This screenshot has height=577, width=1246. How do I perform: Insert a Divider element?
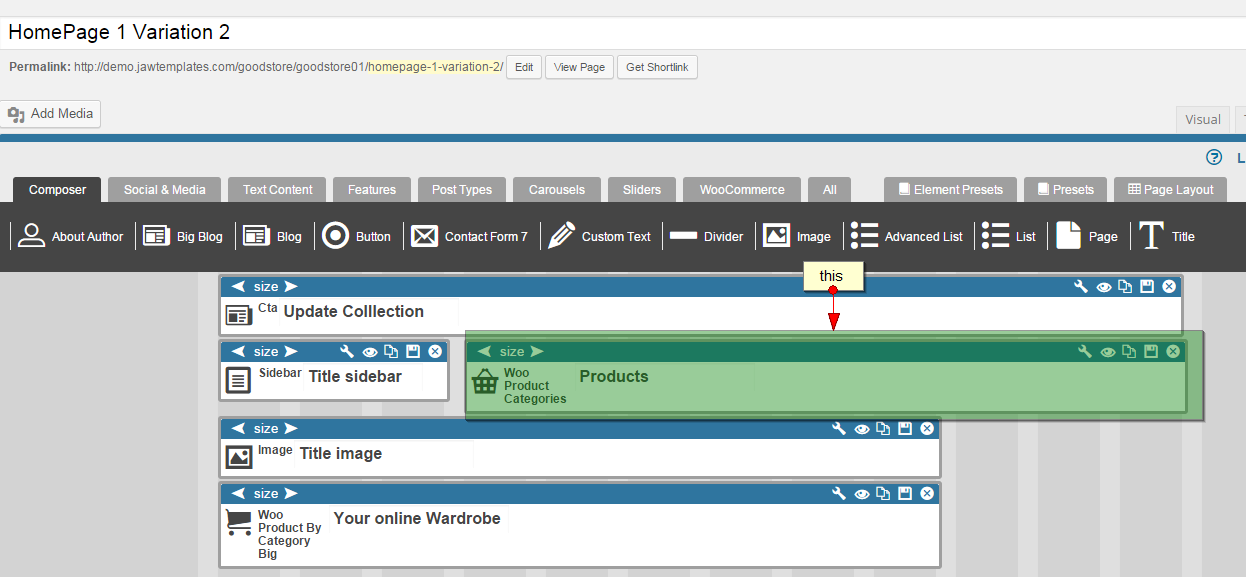(706, 236)
